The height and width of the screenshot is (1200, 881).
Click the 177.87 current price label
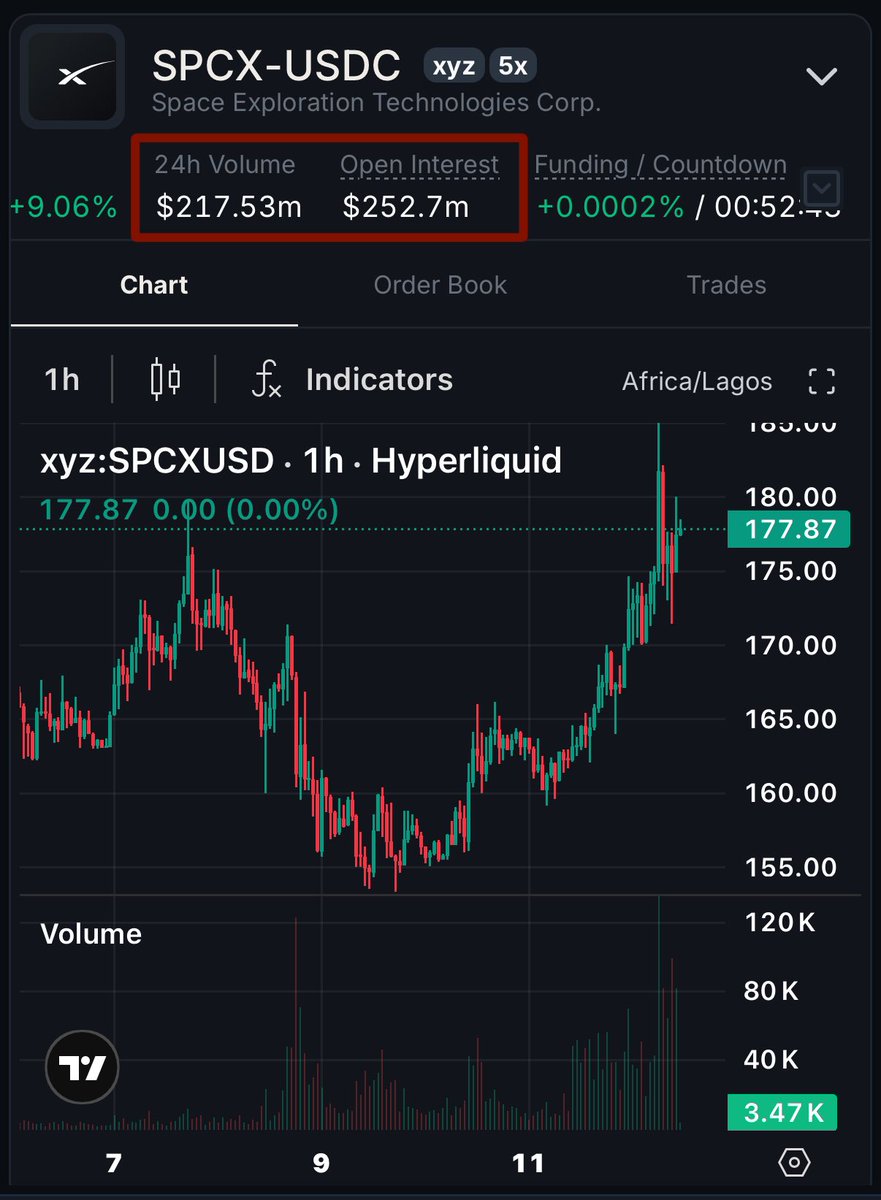click(790, 529)
